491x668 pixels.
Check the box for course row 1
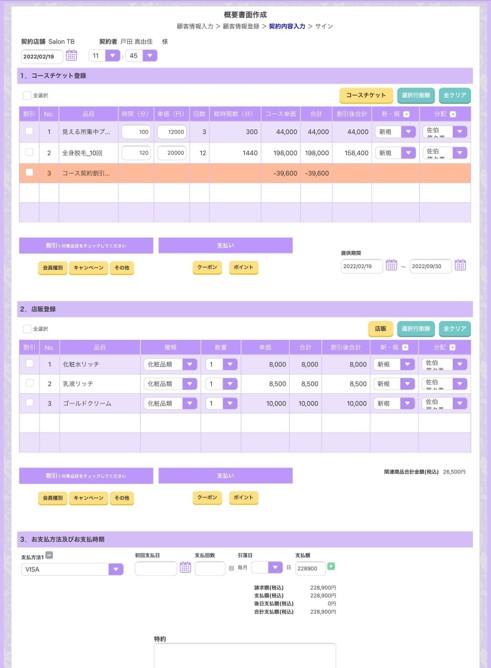tap(29, 131)
